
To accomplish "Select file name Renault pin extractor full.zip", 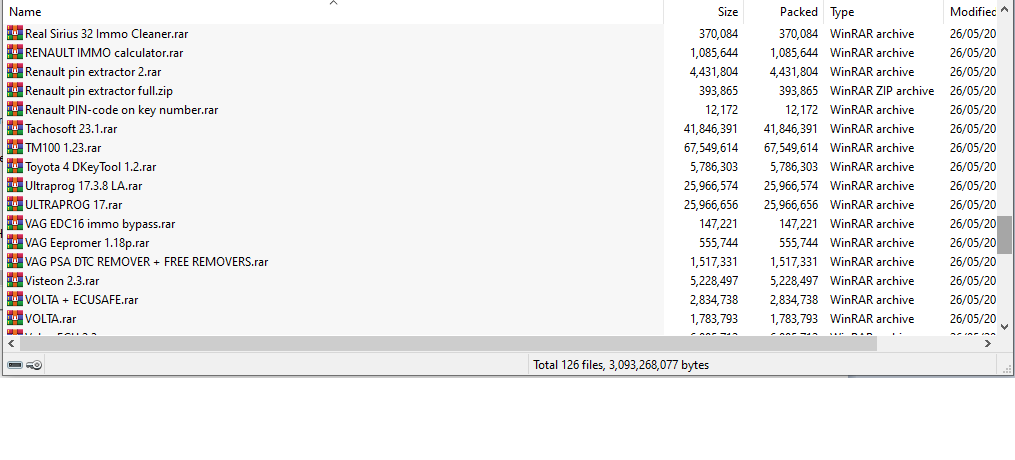I will [99, 91].
